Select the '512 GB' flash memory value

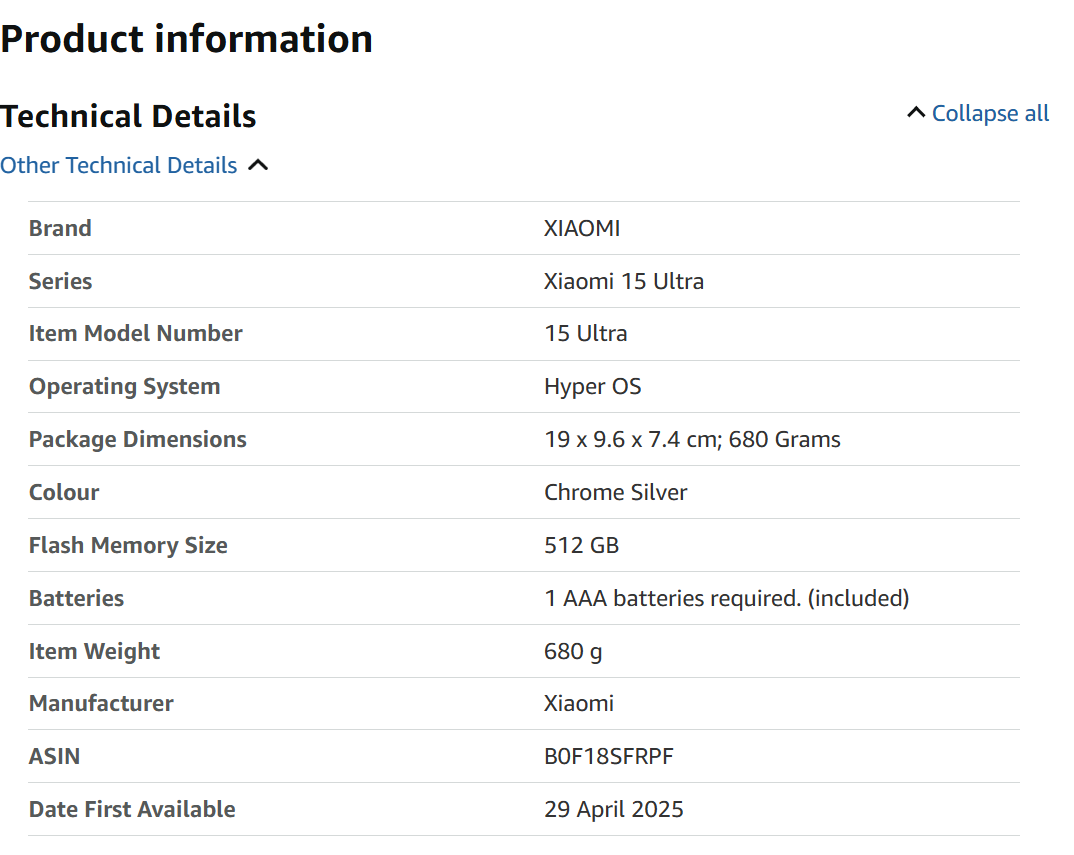pos(581,546)
